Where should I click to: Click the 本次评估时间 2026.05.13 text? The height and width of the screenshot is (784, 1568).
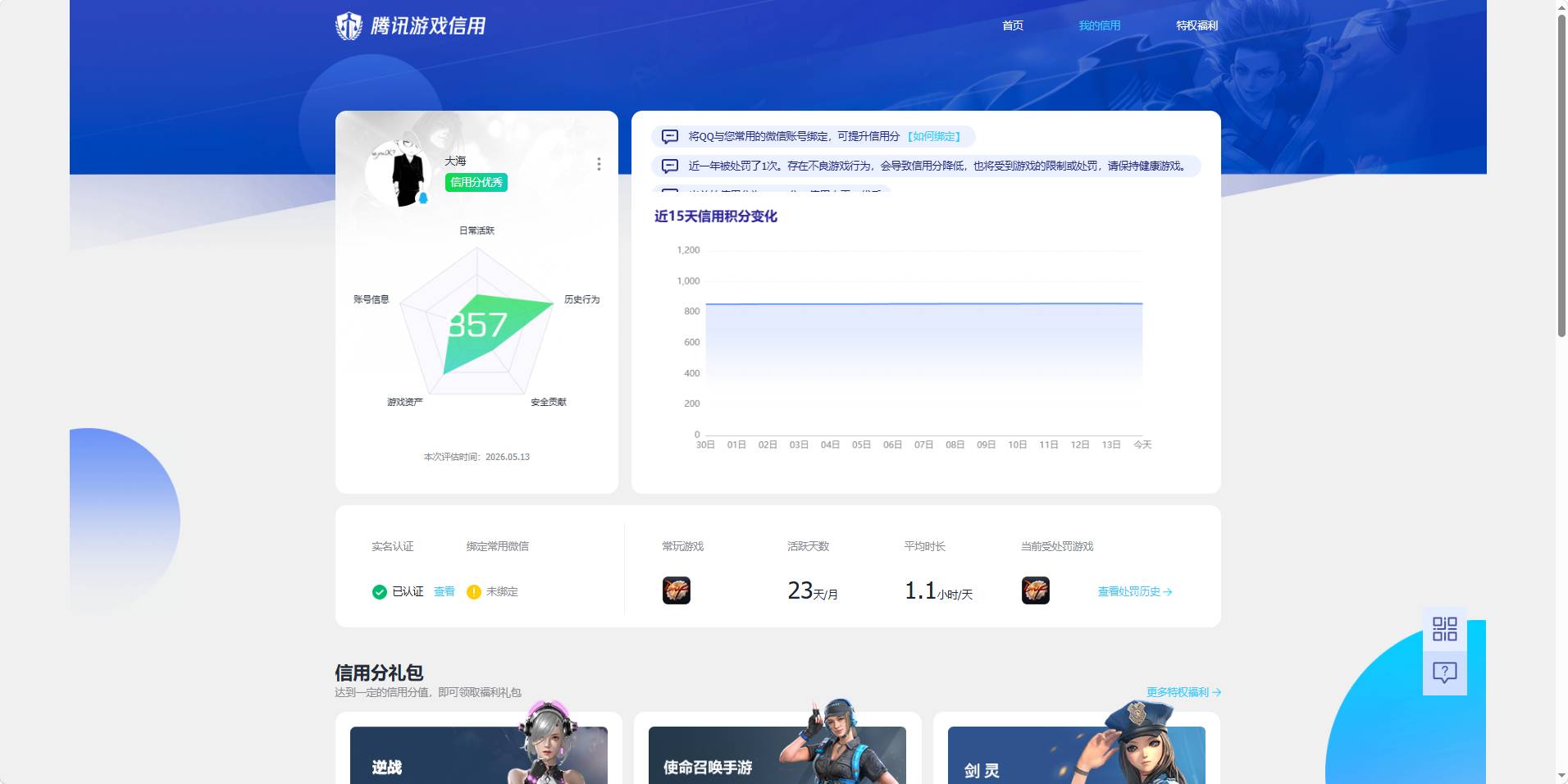[476, 457]
